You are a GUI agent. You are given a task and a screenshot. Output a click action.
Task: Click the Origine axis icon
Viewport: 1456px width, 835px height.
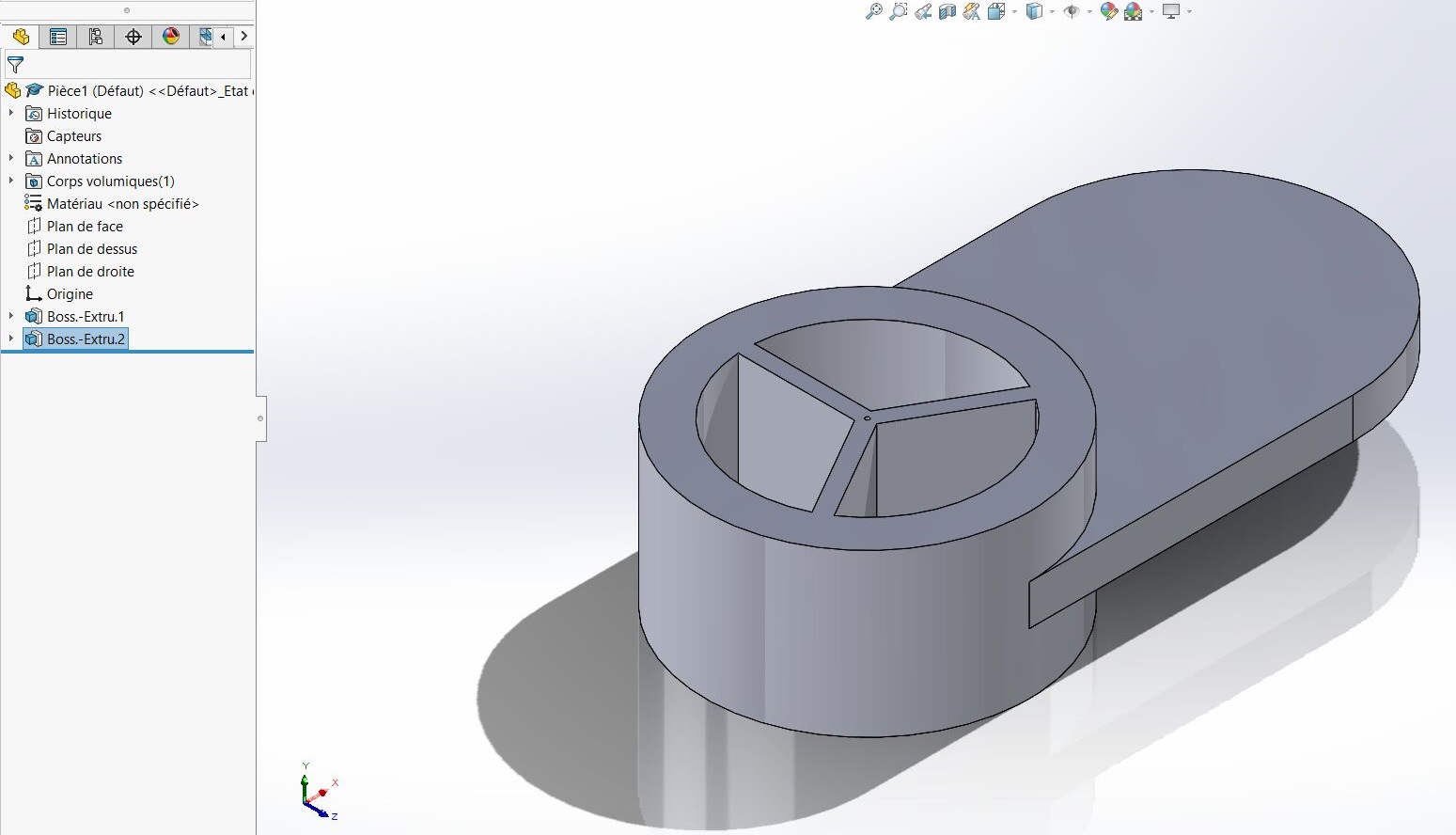coord(34,294)
